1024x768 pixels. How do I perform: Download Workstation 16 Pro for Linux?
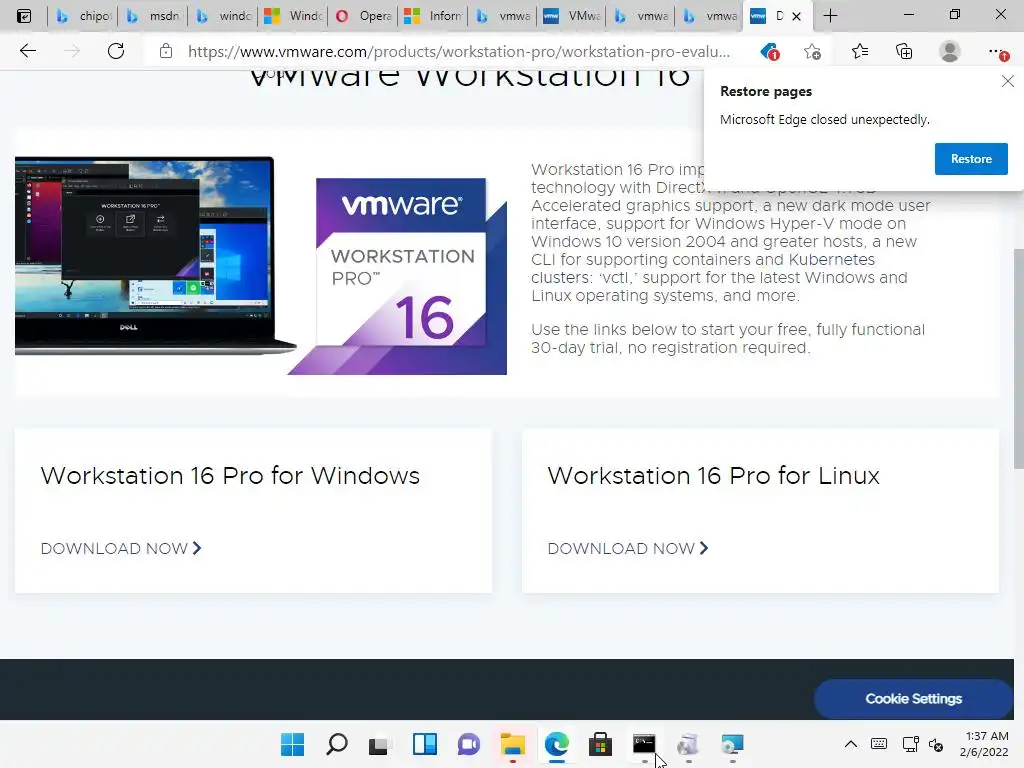628,549
